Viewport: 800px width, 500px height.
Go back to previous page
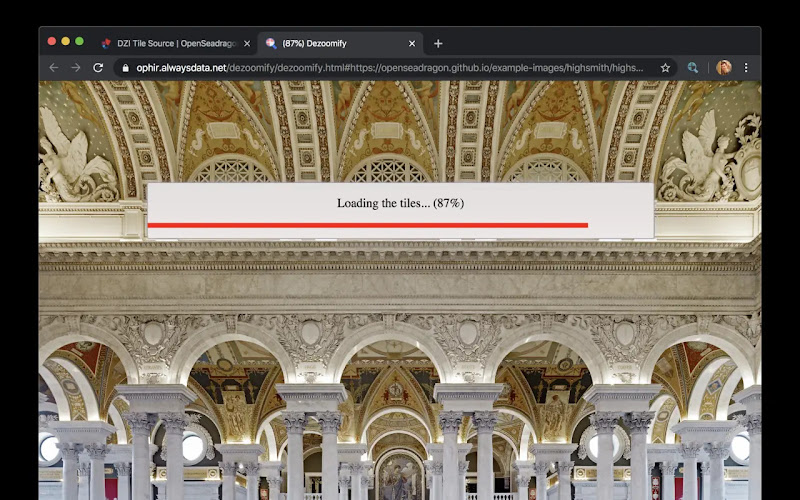(x=54, y=68)
